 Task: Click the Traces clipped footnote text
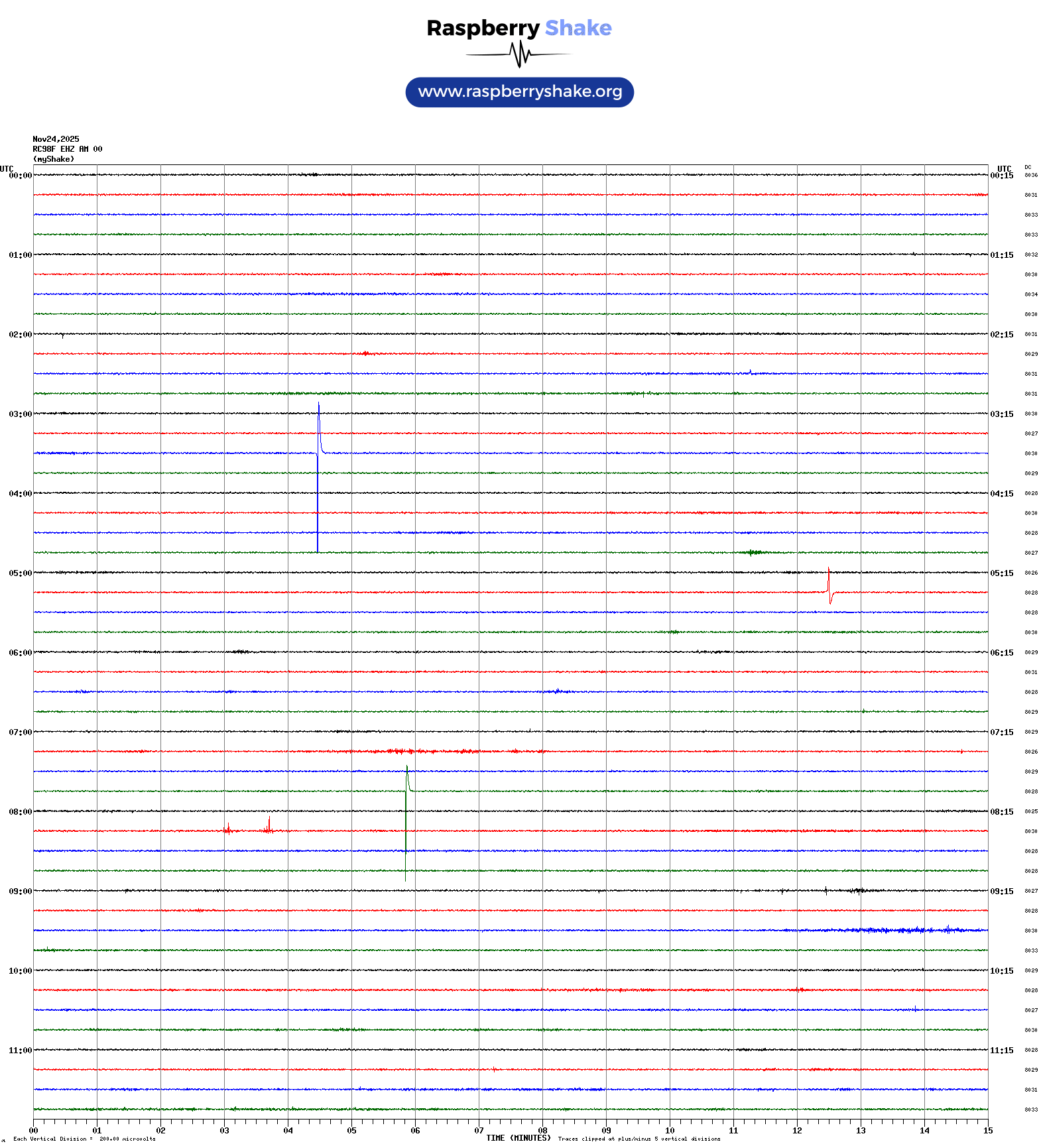tap(639, 1139)
